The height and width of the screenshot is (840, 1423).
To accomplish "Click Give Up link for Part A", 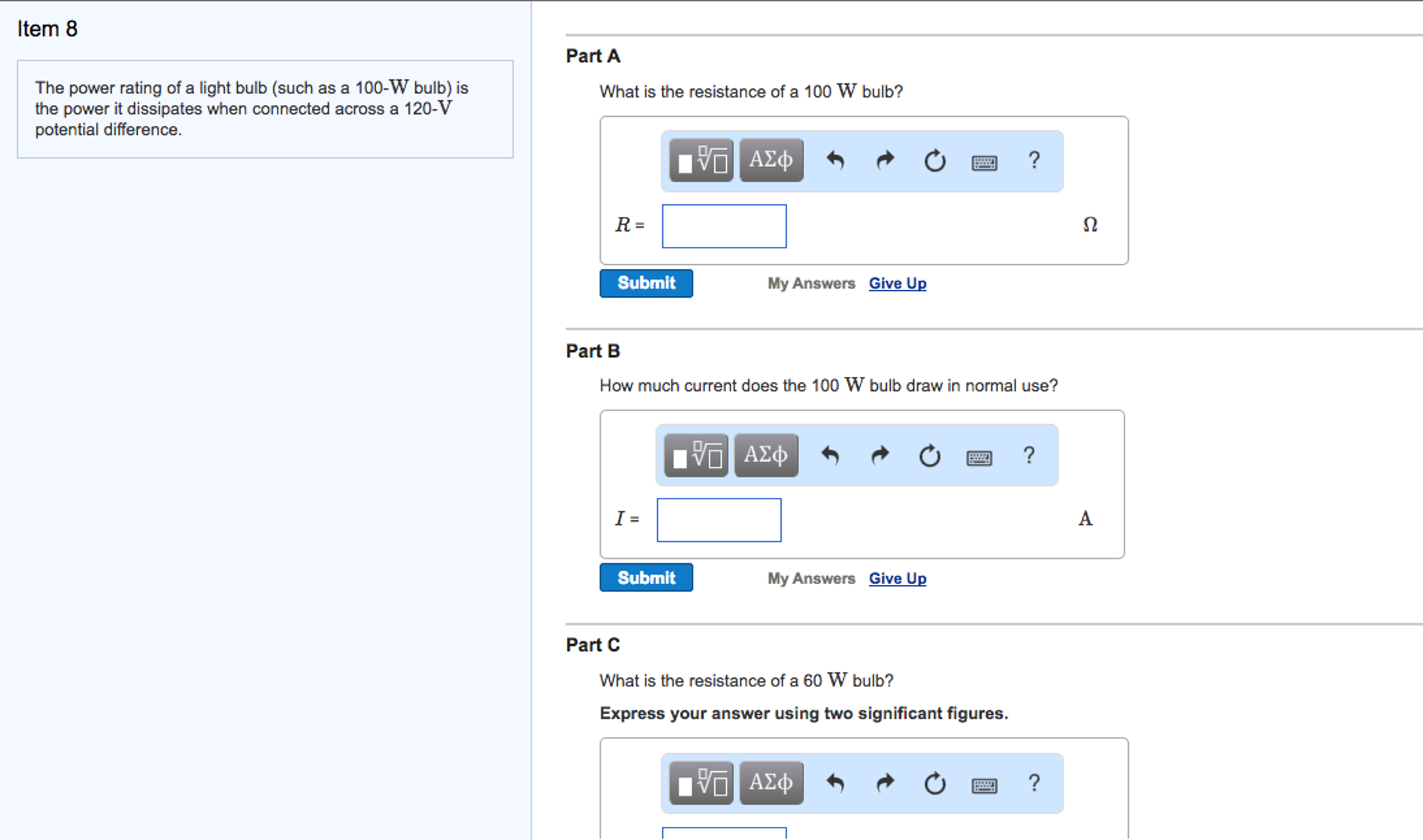I will click(897, 283).
